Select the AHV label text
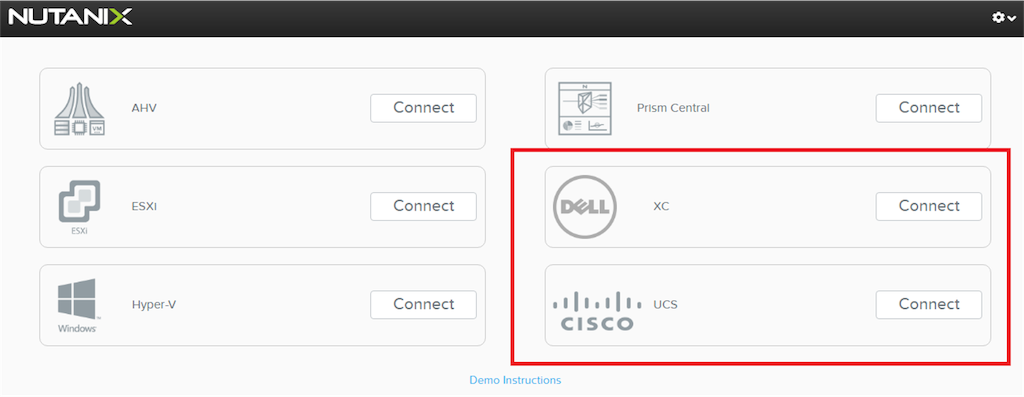1024x397 pixels. click(144, 108)
